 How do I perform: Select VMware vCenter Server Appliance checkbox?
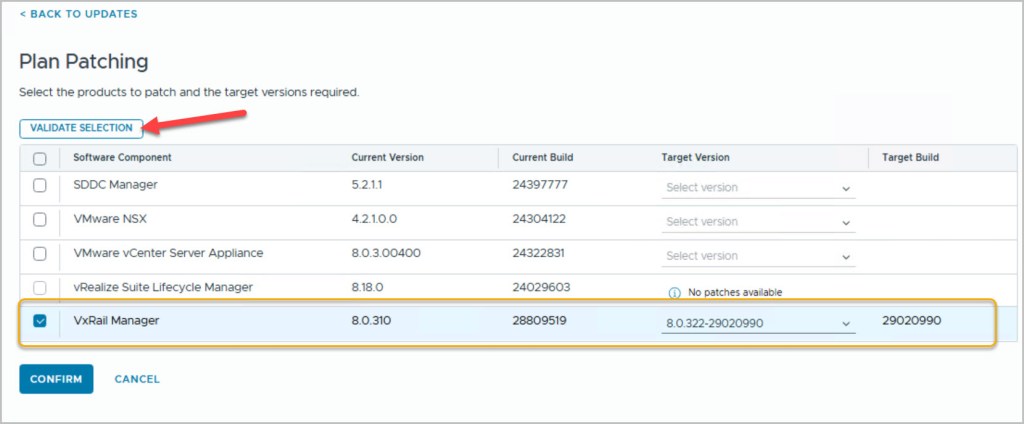click(x=40, y=253)
